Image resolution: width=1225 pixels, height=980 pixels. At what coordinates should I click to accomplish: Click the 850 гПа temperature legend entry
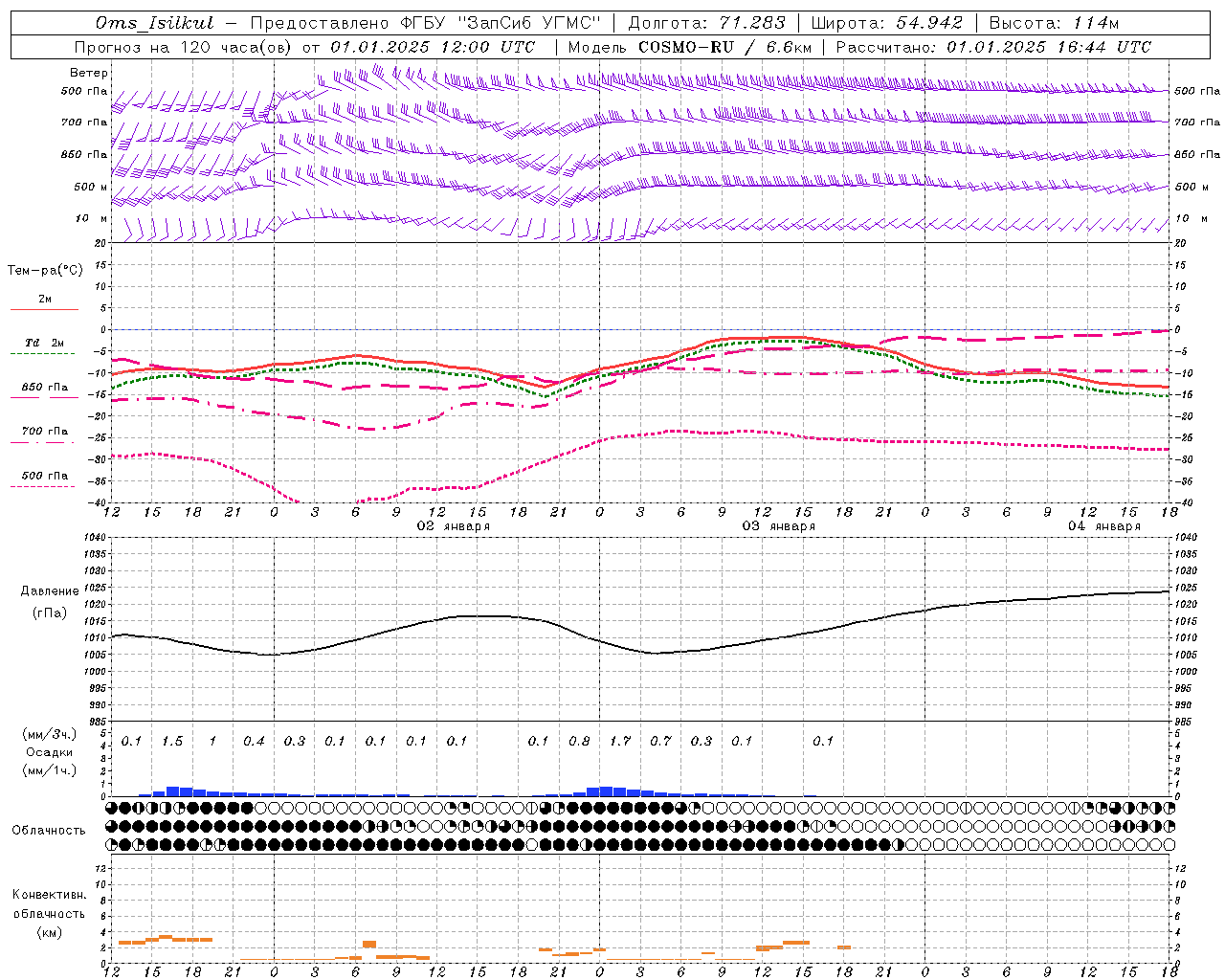[44, 388]
